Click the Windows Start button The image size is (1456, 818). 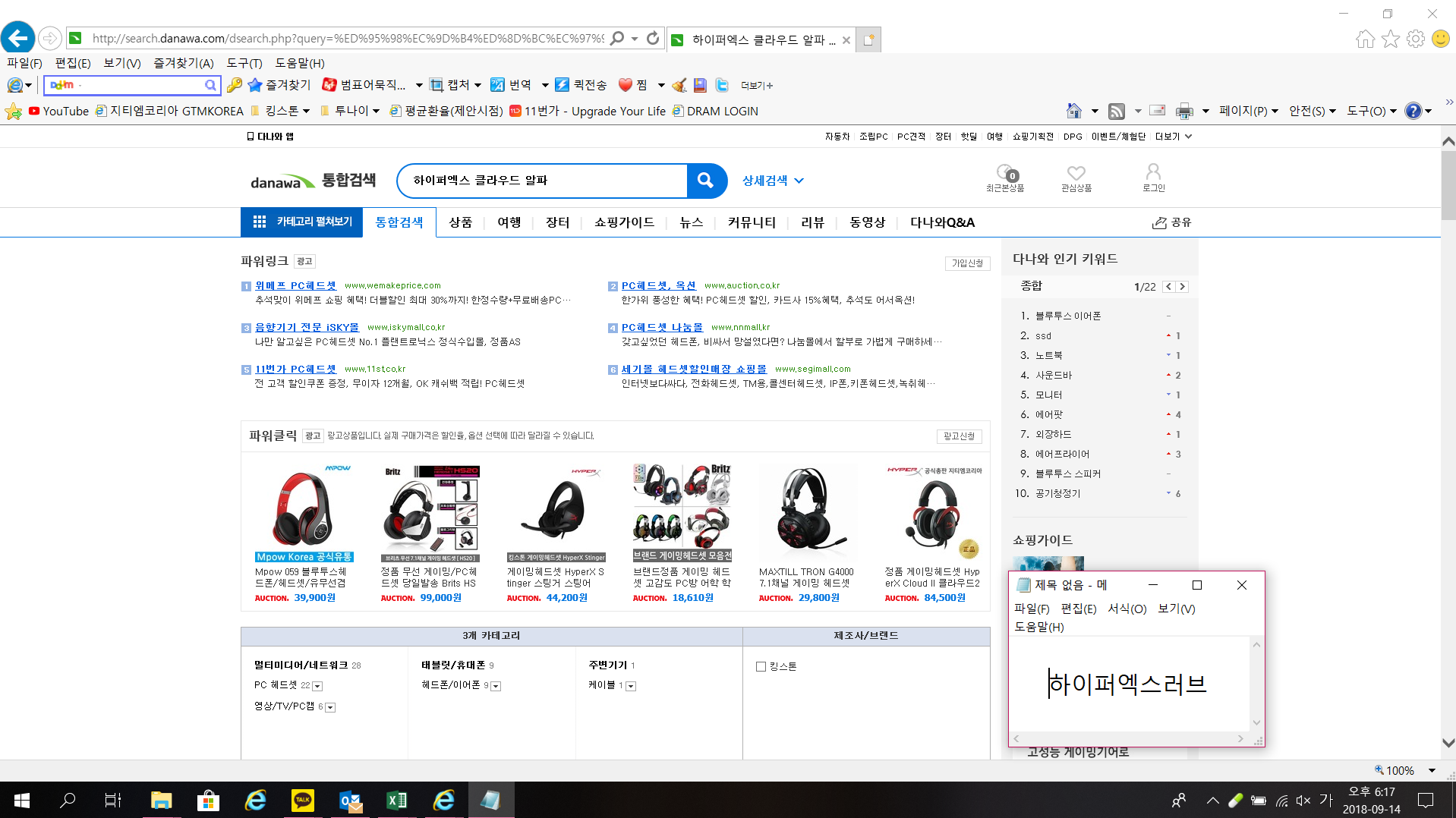(22, 800)
